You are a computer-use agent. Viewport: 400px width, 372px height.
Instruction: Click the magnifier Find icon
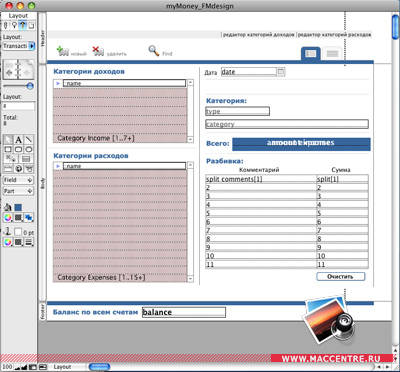pyautogui.click(x=154, y=51)
